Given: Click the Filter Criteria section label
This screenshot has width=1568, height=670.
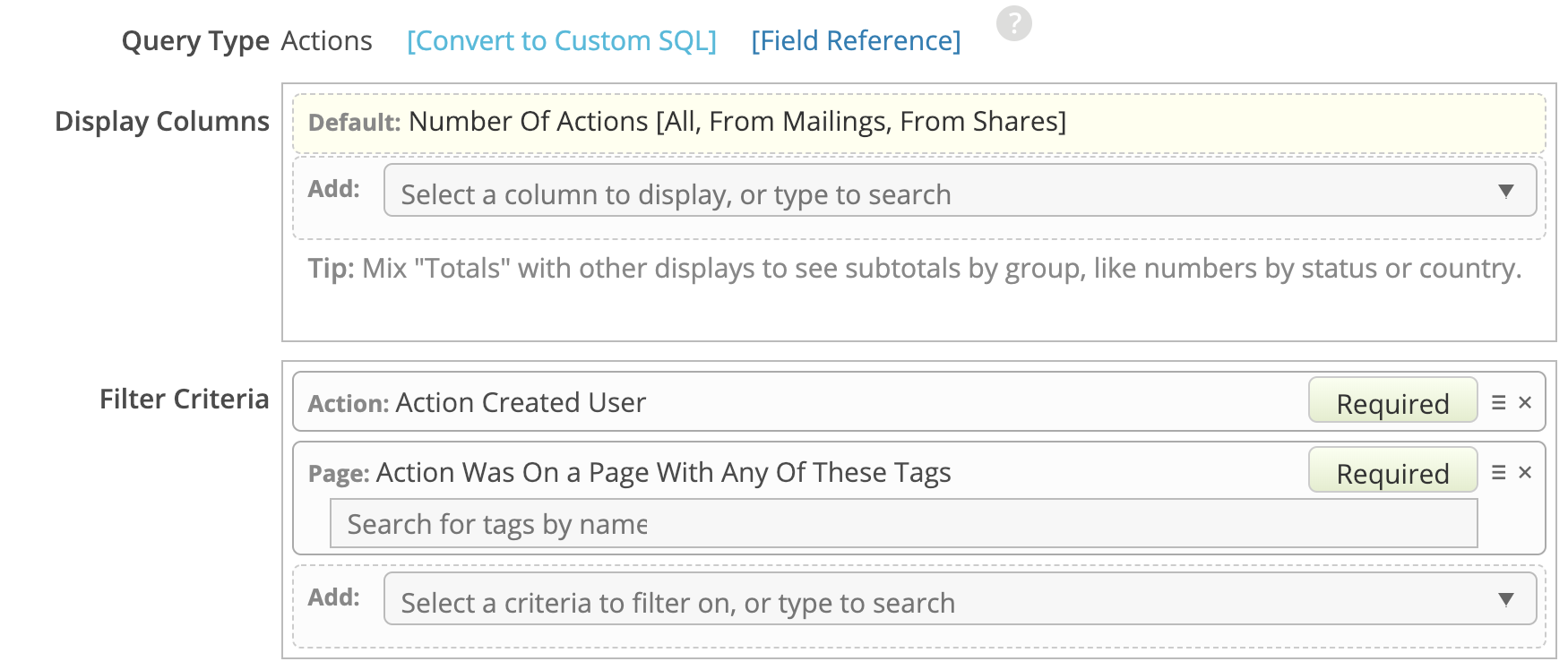Looking at the screenshot, I should (x=184, y=399).
